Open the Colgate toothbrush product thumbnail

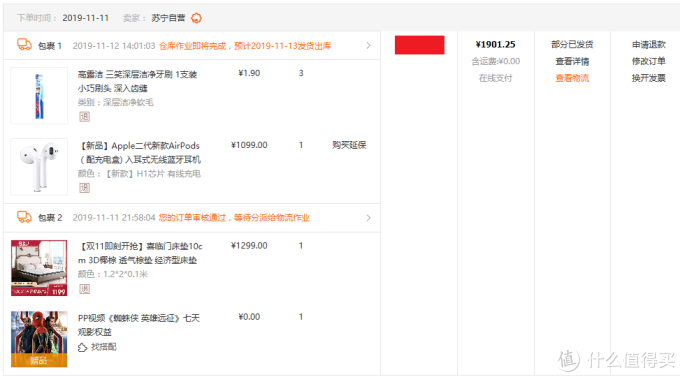click(39, 95)
